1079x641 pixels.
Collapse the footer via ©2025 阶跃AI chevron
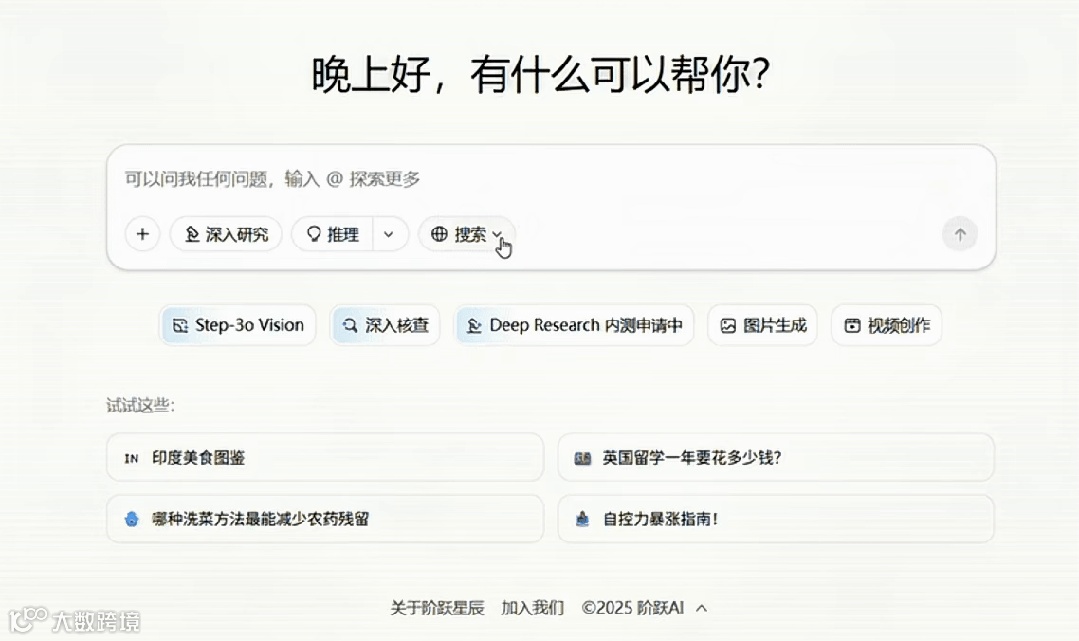point(701,607)
